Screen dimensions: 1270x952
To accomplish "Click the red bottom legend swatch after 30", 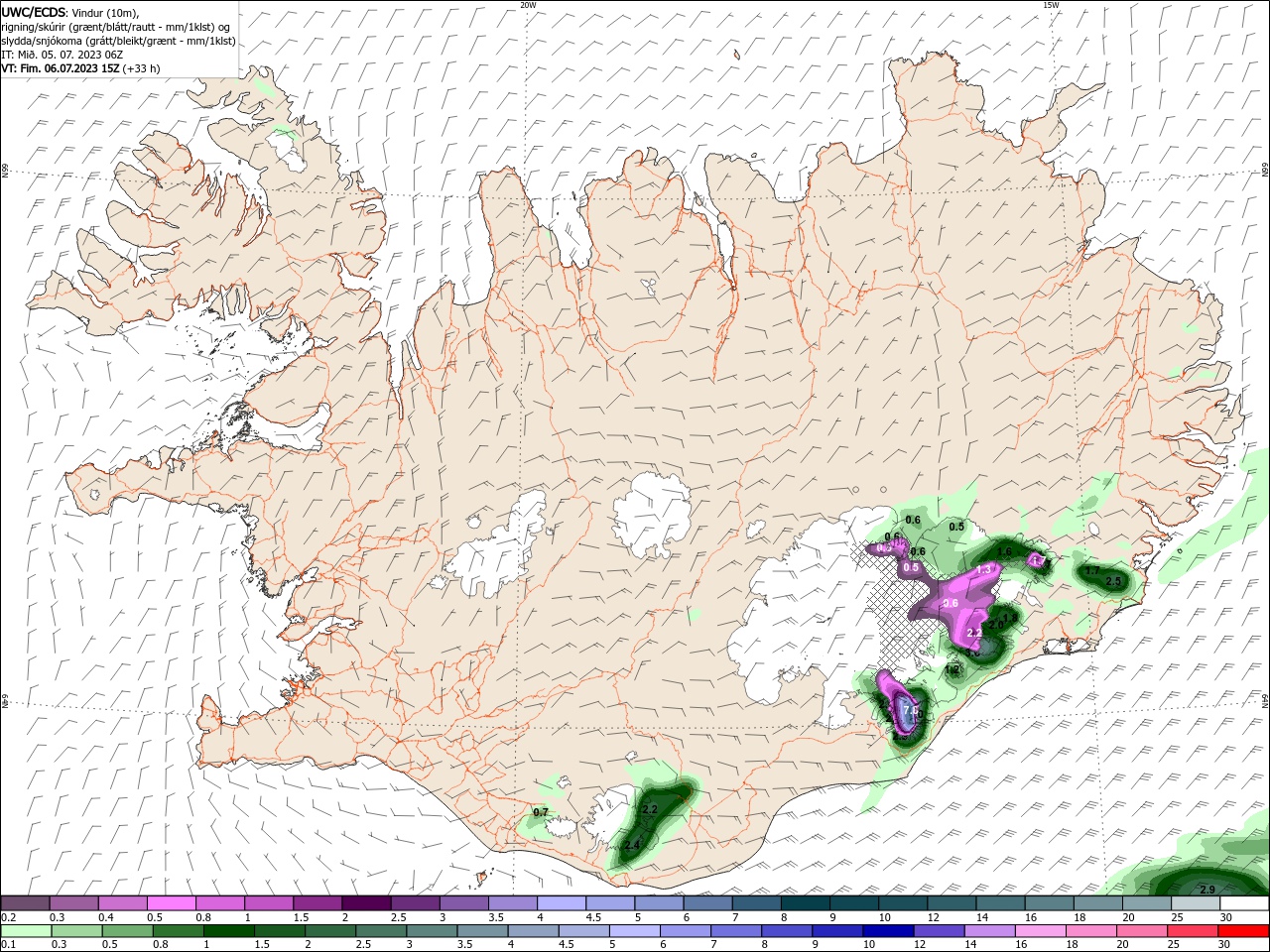I will click(1242, 931).
